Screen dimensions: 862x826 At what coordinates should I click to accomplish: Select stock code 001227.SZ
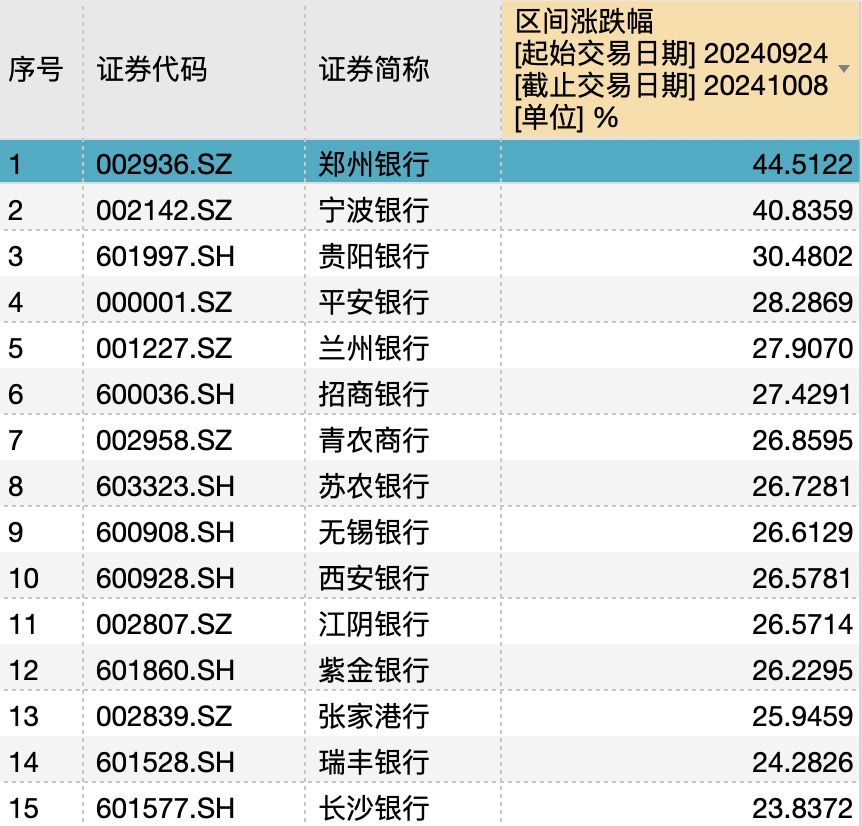coord(164,348)
